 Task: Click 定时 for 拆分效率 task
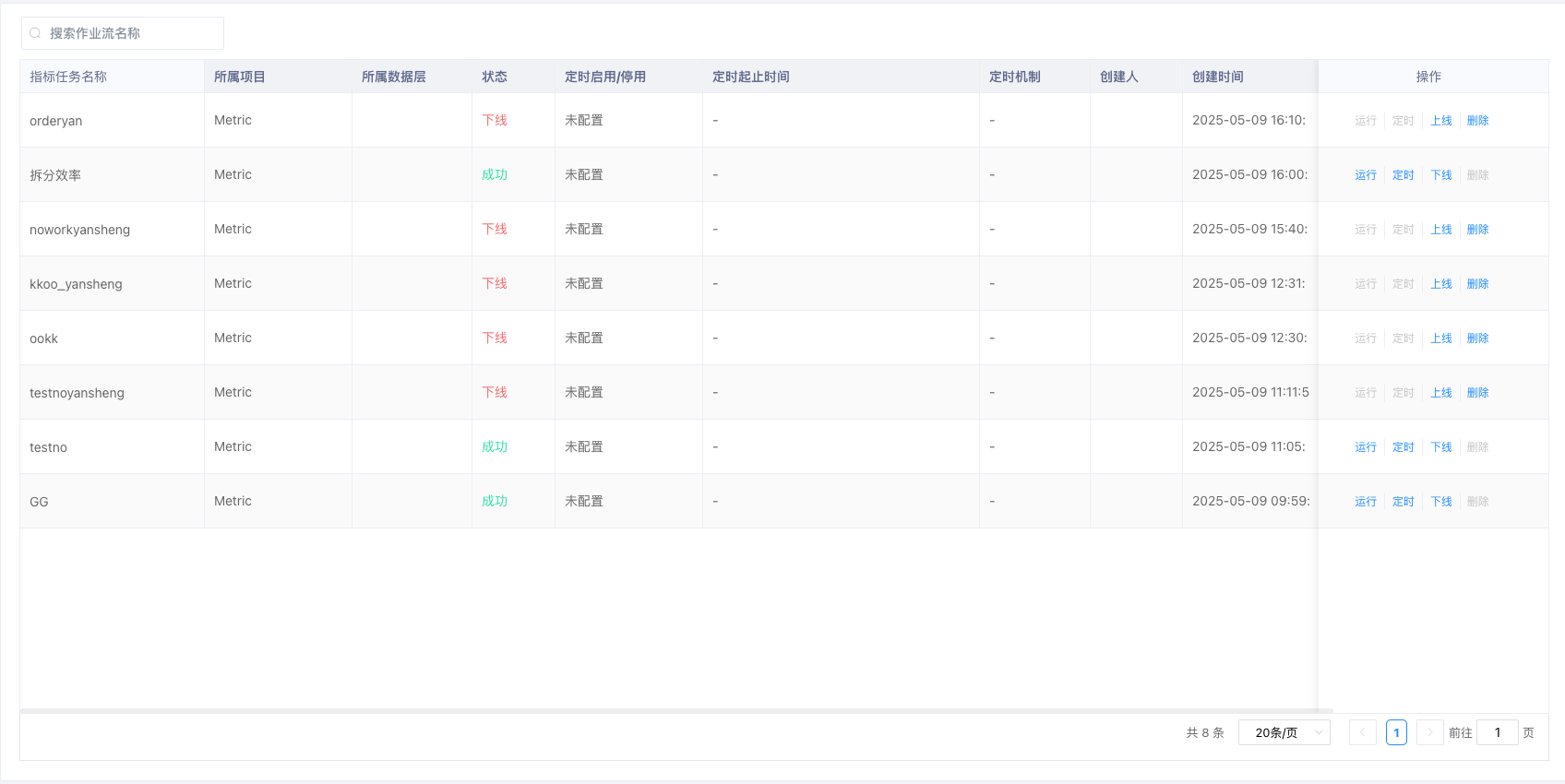pyautogui.click(x=1404, y=175)
